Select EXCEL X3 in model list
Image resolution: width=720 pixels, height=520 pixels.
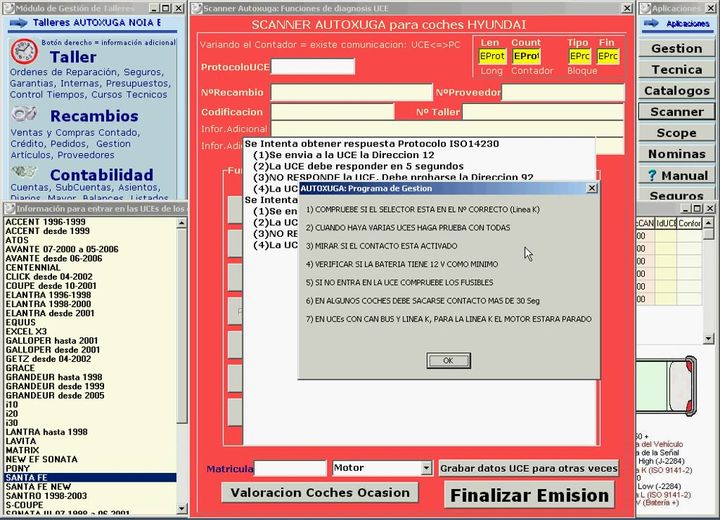[x=90, y=331]
